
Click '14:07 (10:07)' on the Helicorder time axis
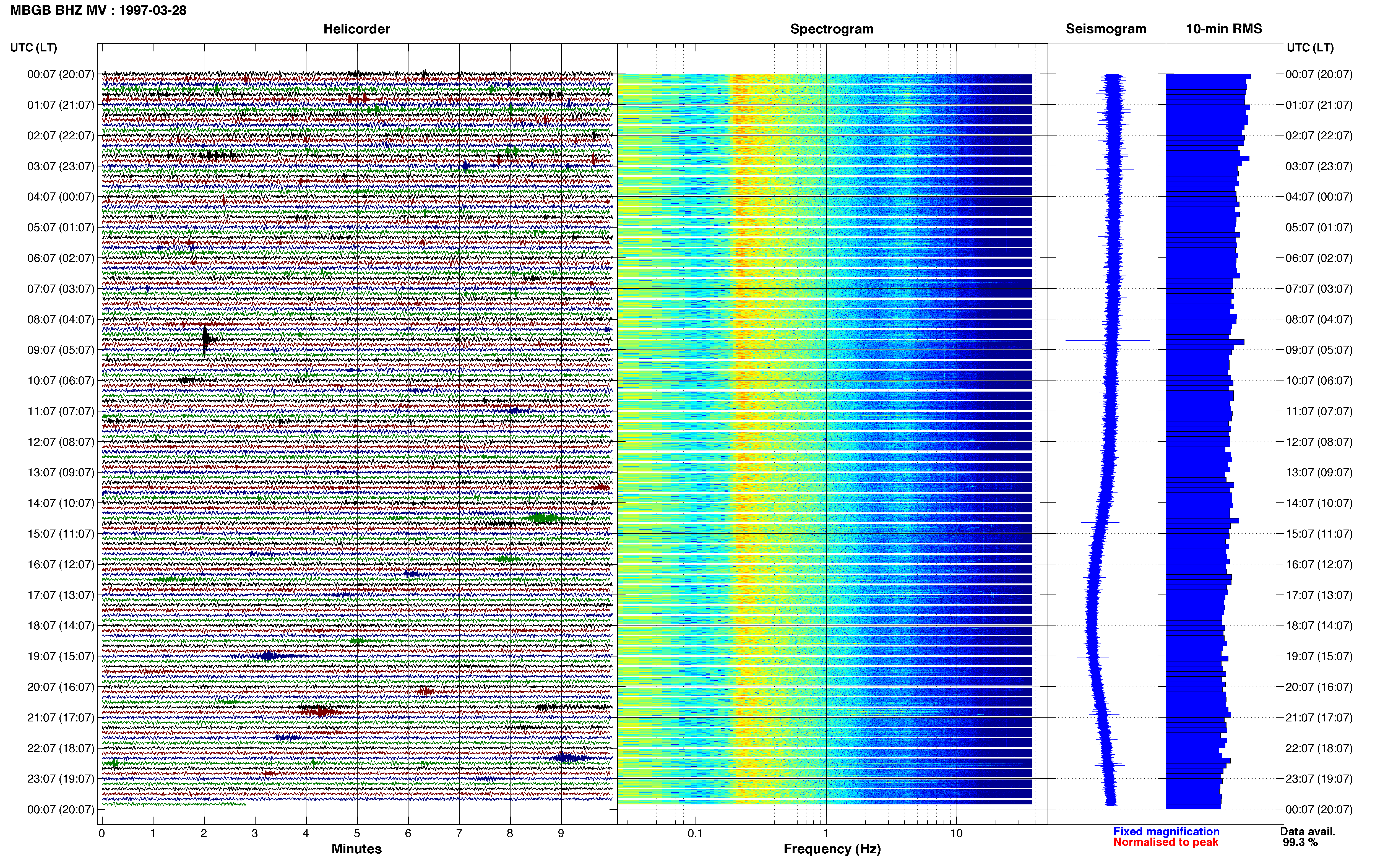(x=60, y=504)
